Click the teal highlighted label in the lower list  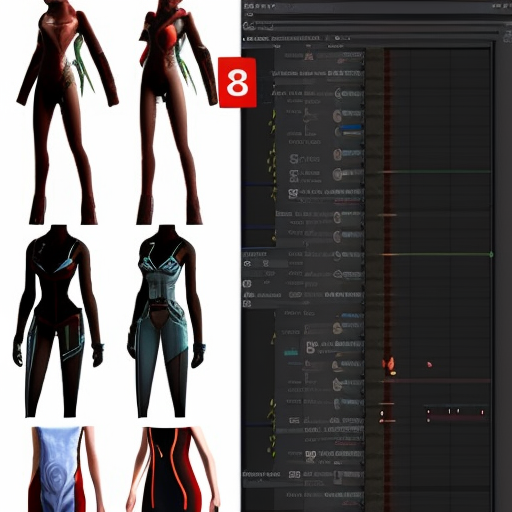click(x=291, y=352)
